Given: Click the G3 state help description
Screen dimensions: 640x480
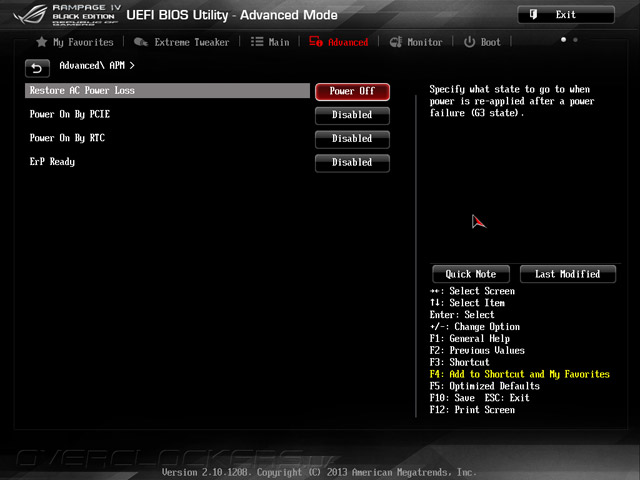Looking at the screenshot, I should (512, 101).
